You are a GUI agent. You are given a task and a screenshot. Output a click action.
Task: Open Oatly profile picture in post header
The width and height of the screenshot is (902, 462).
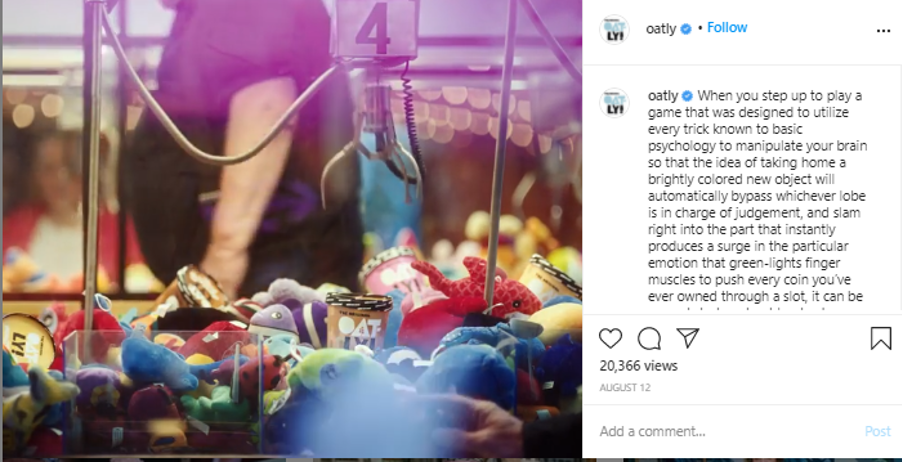click(x=614, y=29)
